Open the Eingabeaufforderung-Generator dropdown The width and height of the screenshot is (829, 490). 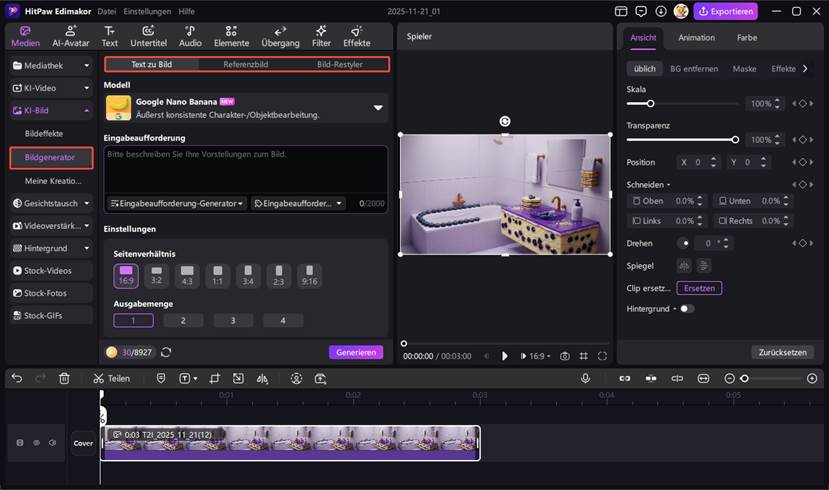(176, 203)
